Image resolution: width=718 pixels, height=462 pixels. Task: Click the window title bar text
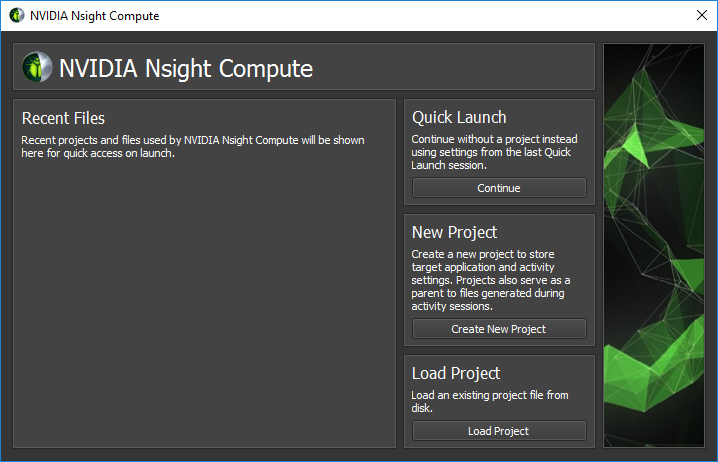point(94,16)
